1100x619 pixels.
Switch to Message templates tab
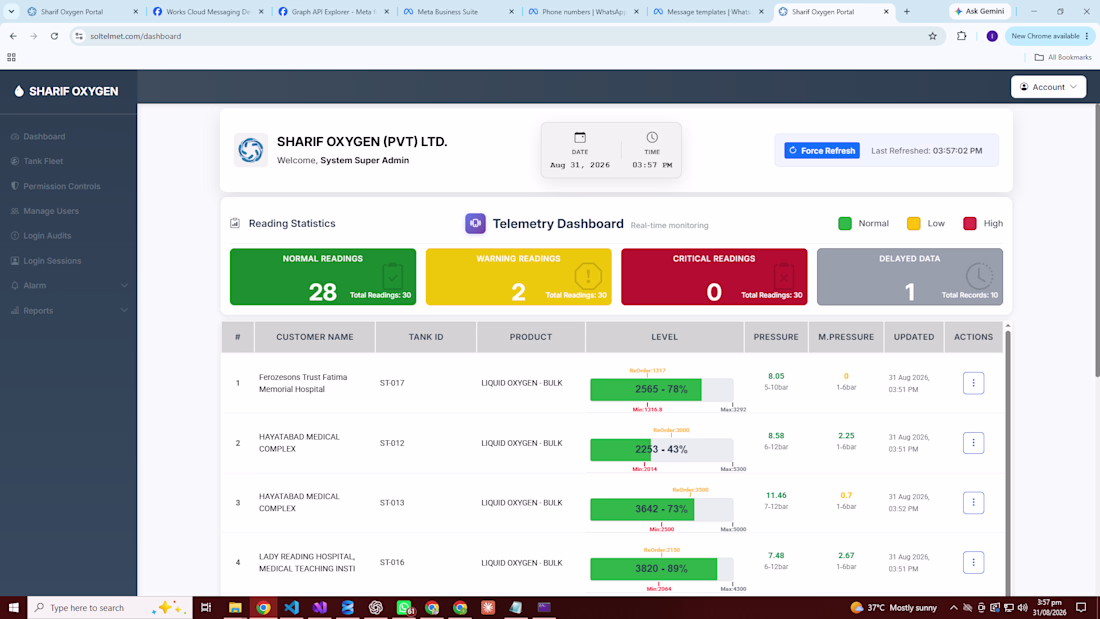(709, 12)
